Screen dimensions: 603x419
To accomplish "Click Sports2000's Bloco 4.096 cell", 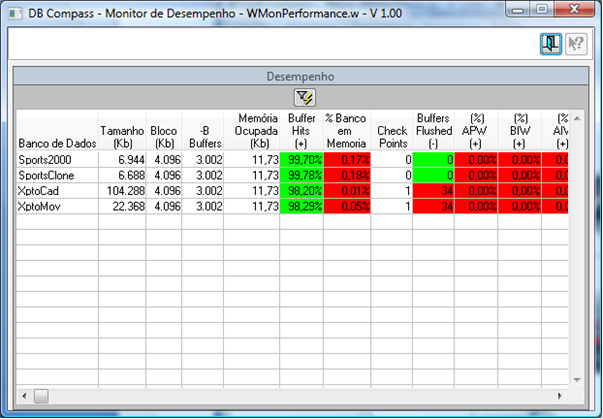I will (164, 160).
